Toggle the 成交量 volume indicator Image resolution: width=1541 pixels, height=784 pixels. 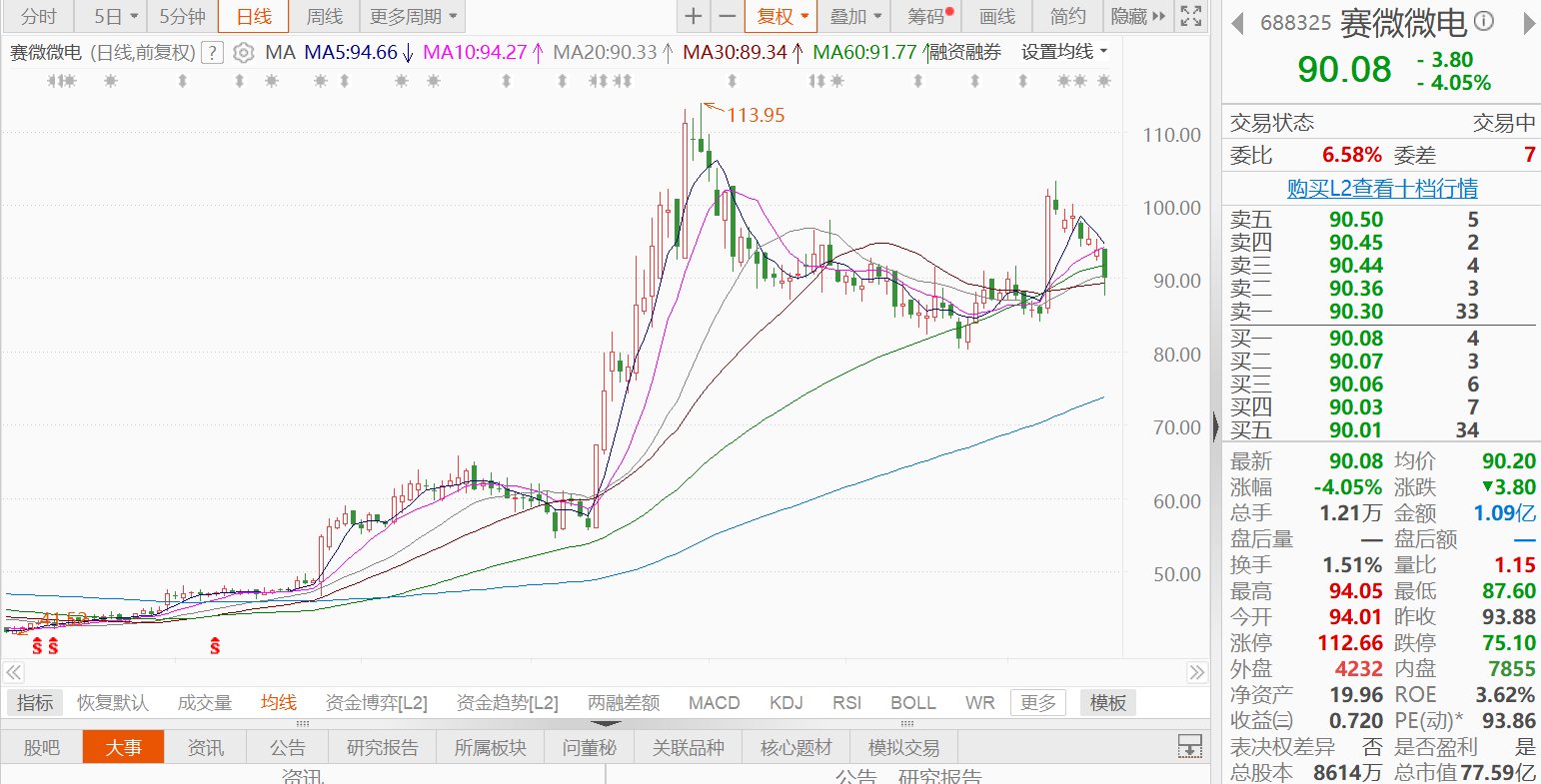tap(204, 703)
